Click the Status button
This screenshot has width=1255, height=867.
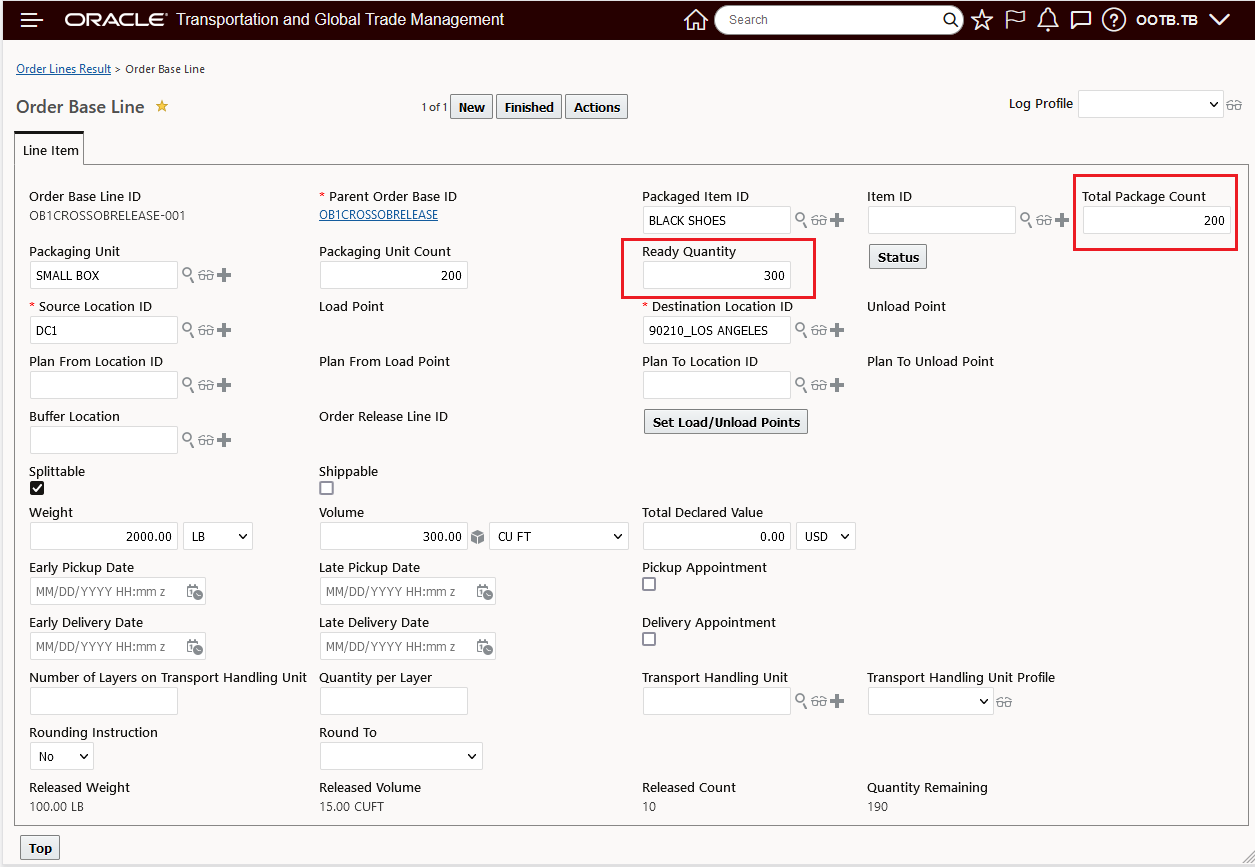(x=898, y=257)
